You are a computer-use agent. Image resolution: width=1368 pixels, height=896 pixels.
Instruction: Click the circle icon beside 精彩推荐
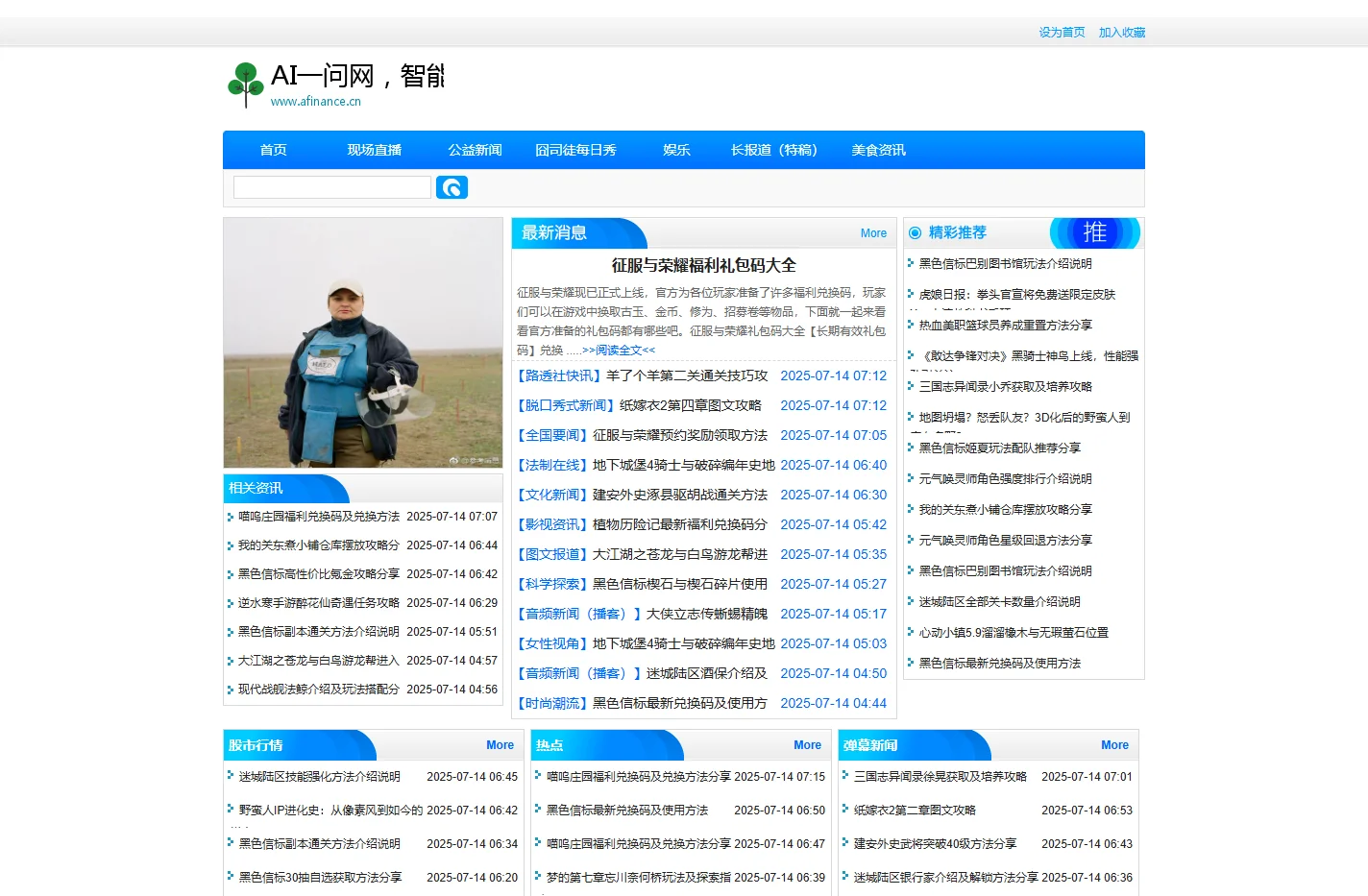click(x=915, y=232)
